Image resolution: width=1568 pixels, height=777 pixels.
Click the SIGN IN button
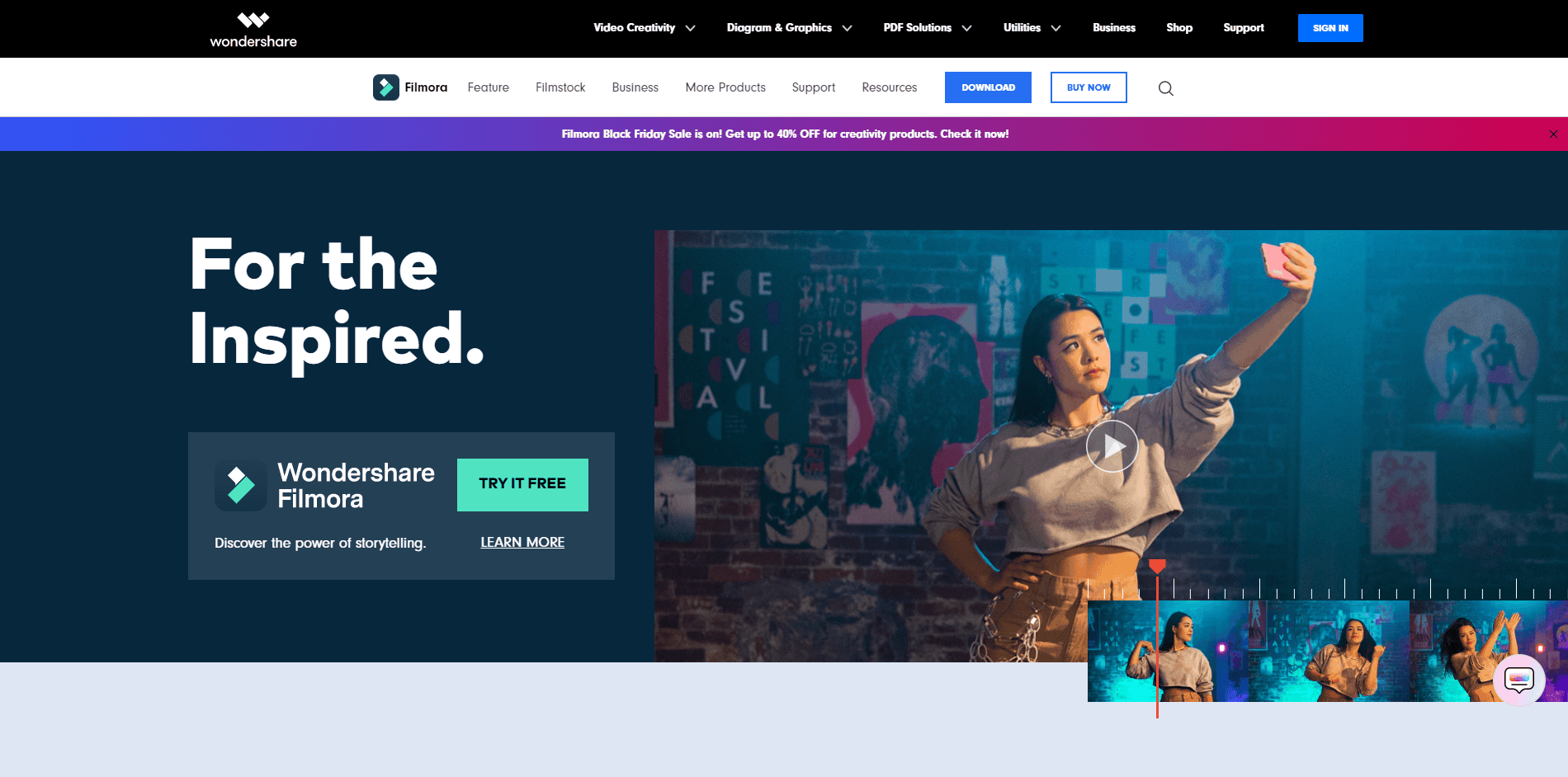tap(1330, 28)
